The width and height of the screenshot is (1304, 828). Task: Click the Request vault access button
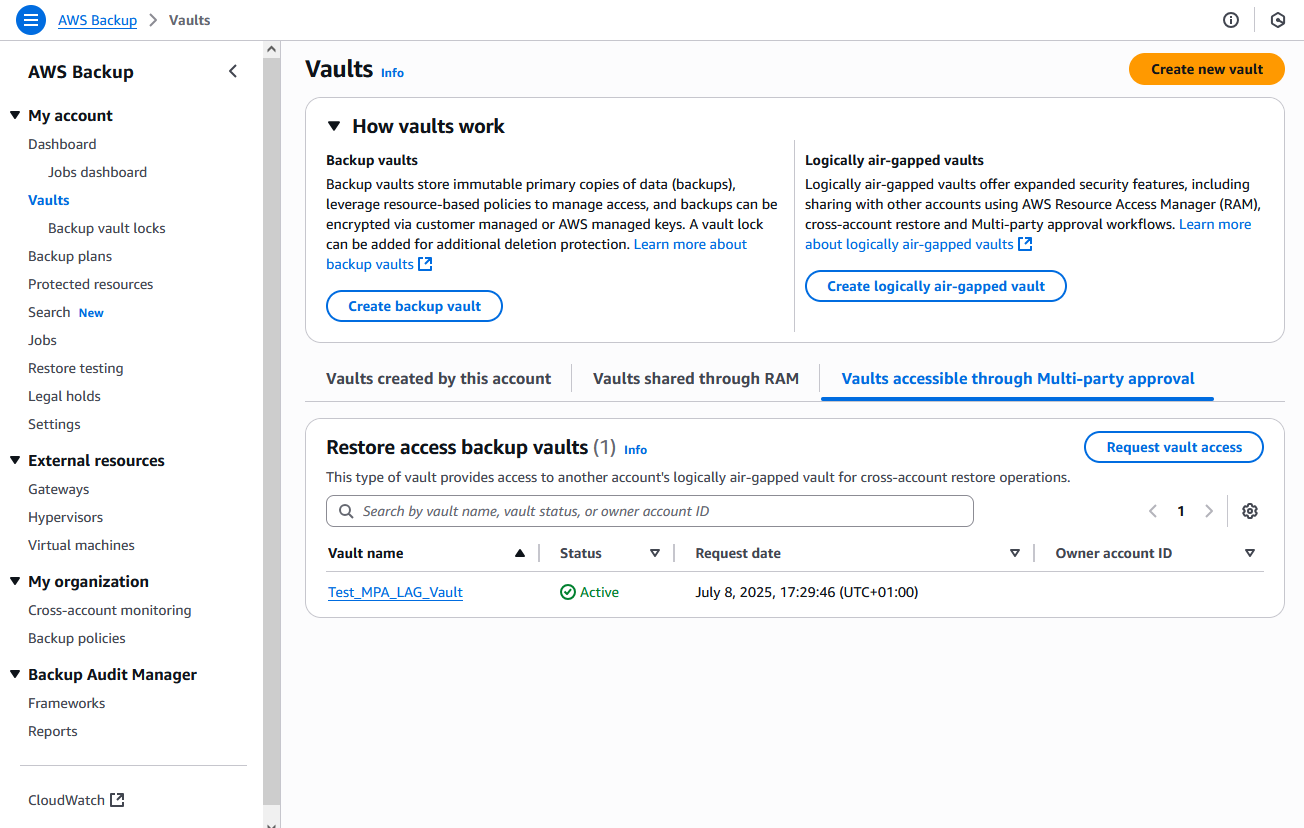pos(1174,447)
